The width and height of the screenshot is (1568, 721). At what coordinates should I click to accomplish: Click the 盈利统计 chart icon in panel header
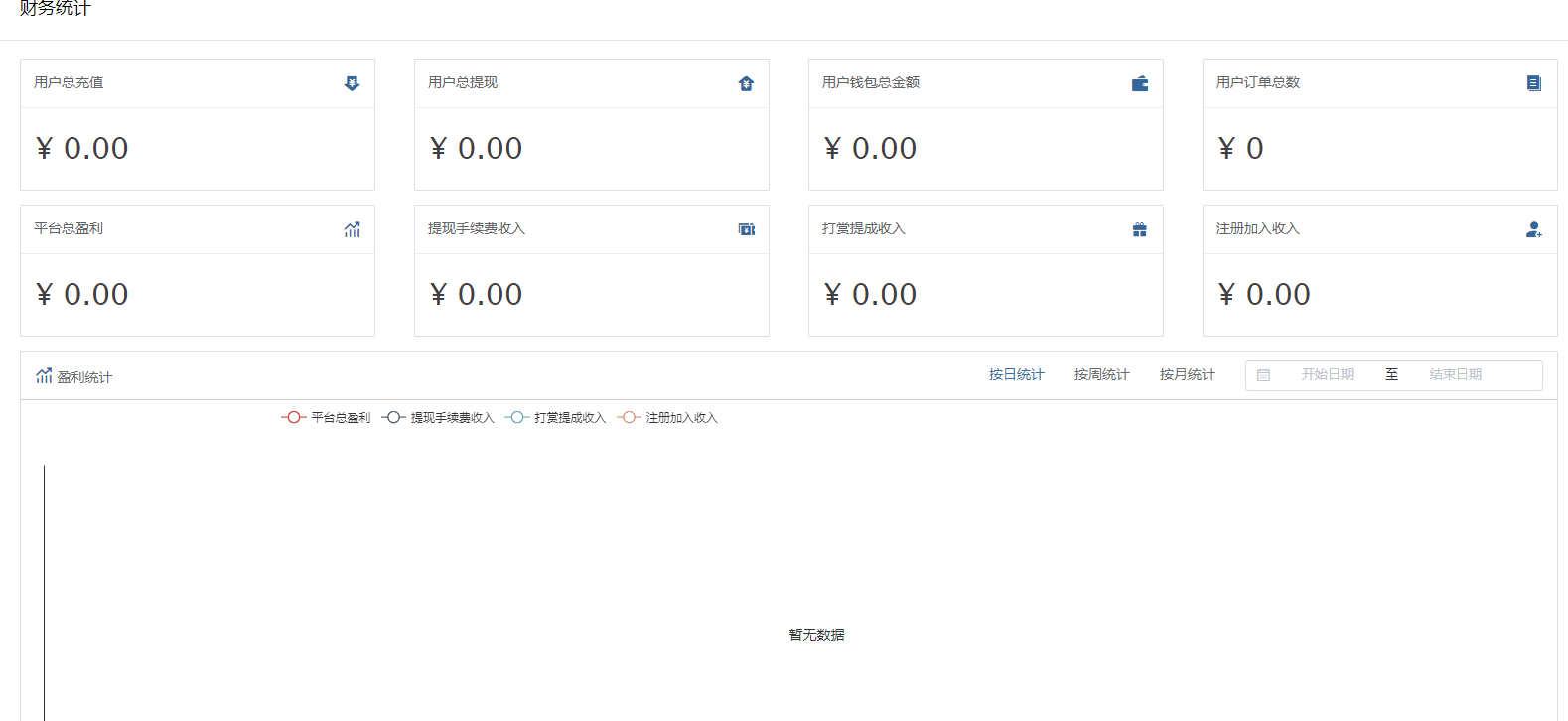[x=44, y=376]
